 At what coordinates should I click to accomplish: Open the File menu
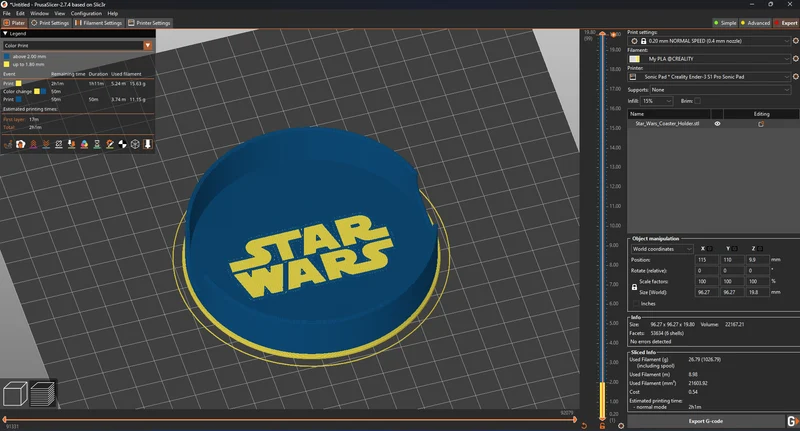(7, 13)
